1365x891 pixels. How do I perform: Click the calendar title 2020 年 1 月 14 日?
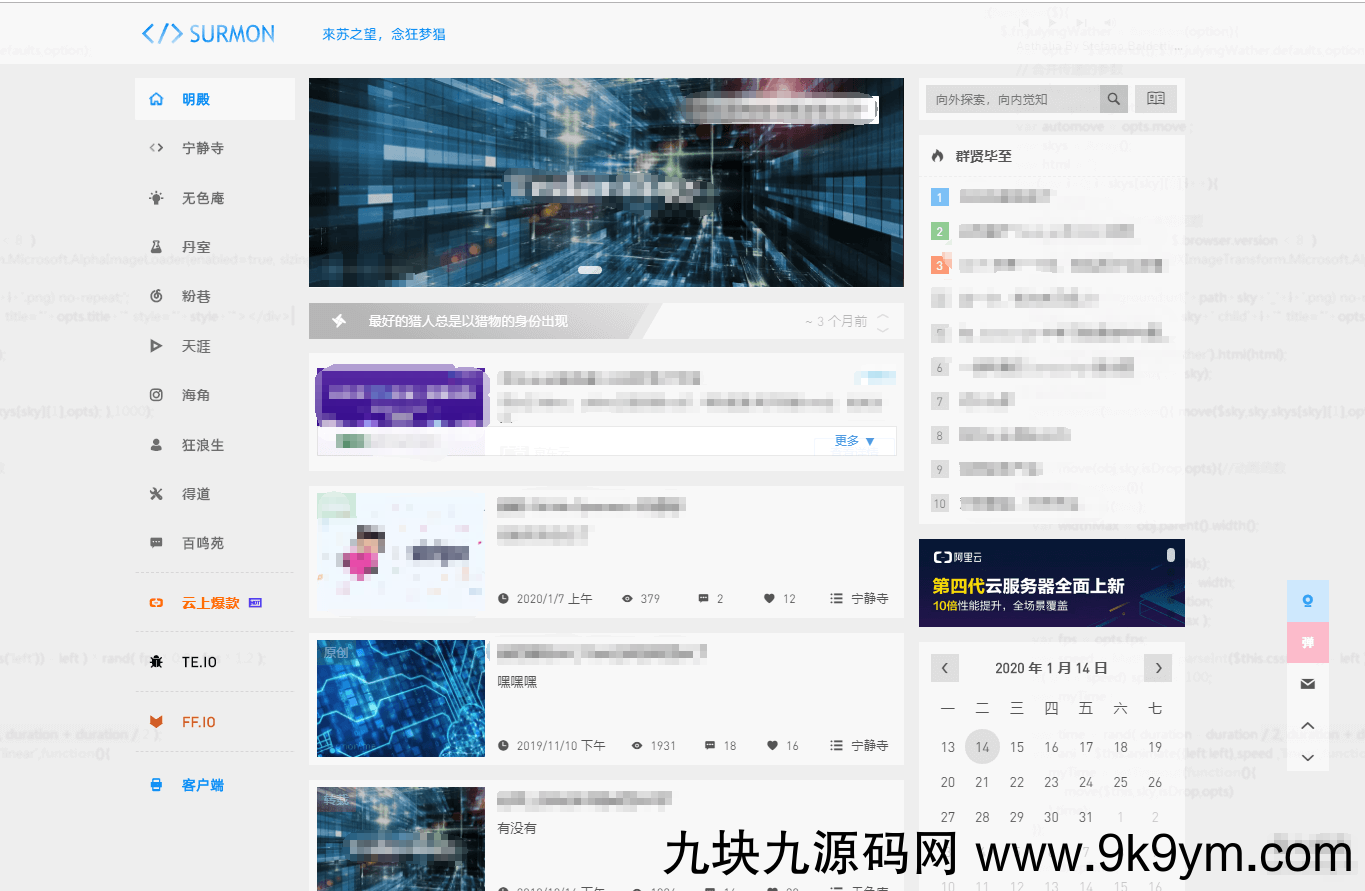[x=1051, y=668]
